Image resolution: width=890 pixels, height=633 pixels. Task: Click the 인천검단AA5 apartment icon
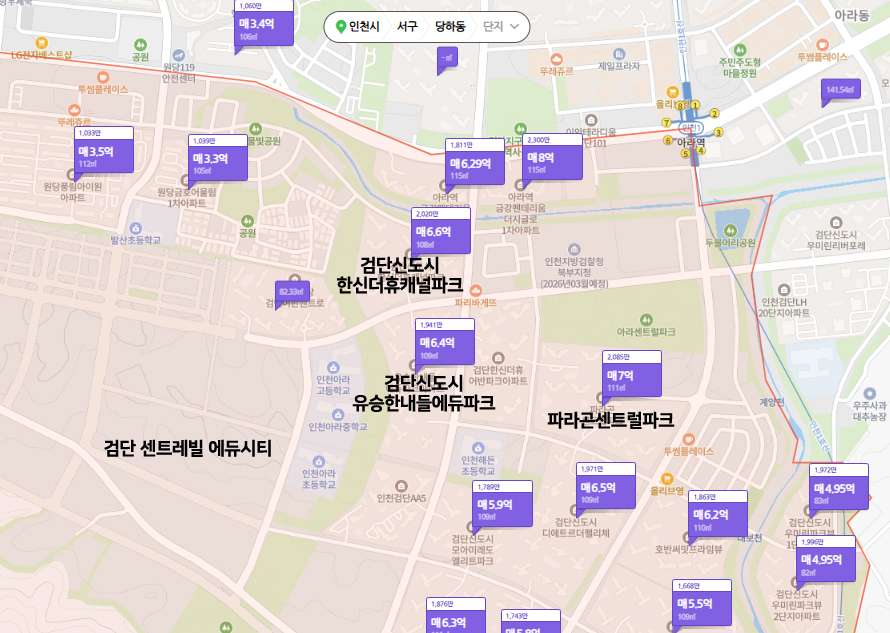pos(401,487)
